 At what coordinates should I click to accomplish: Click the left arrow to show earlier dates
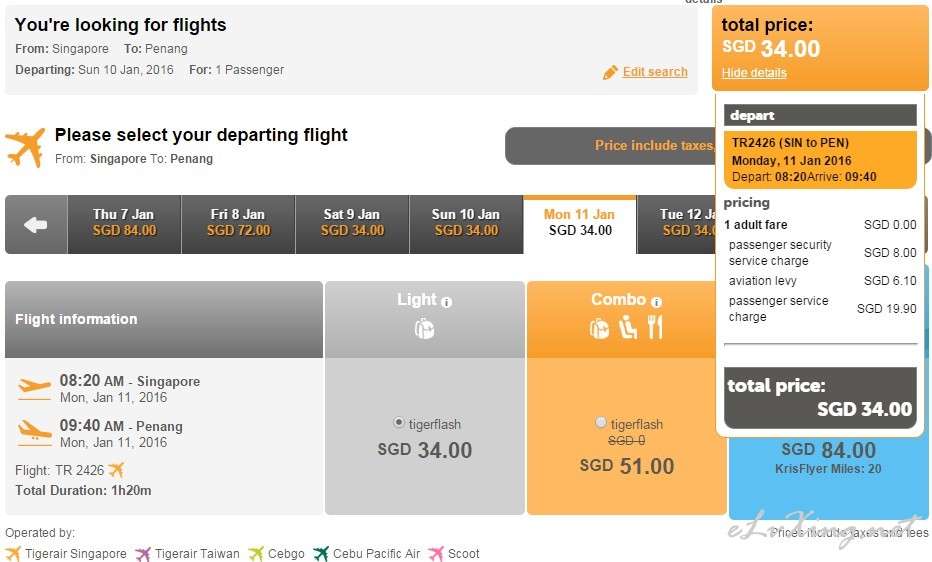coord(36,225)
